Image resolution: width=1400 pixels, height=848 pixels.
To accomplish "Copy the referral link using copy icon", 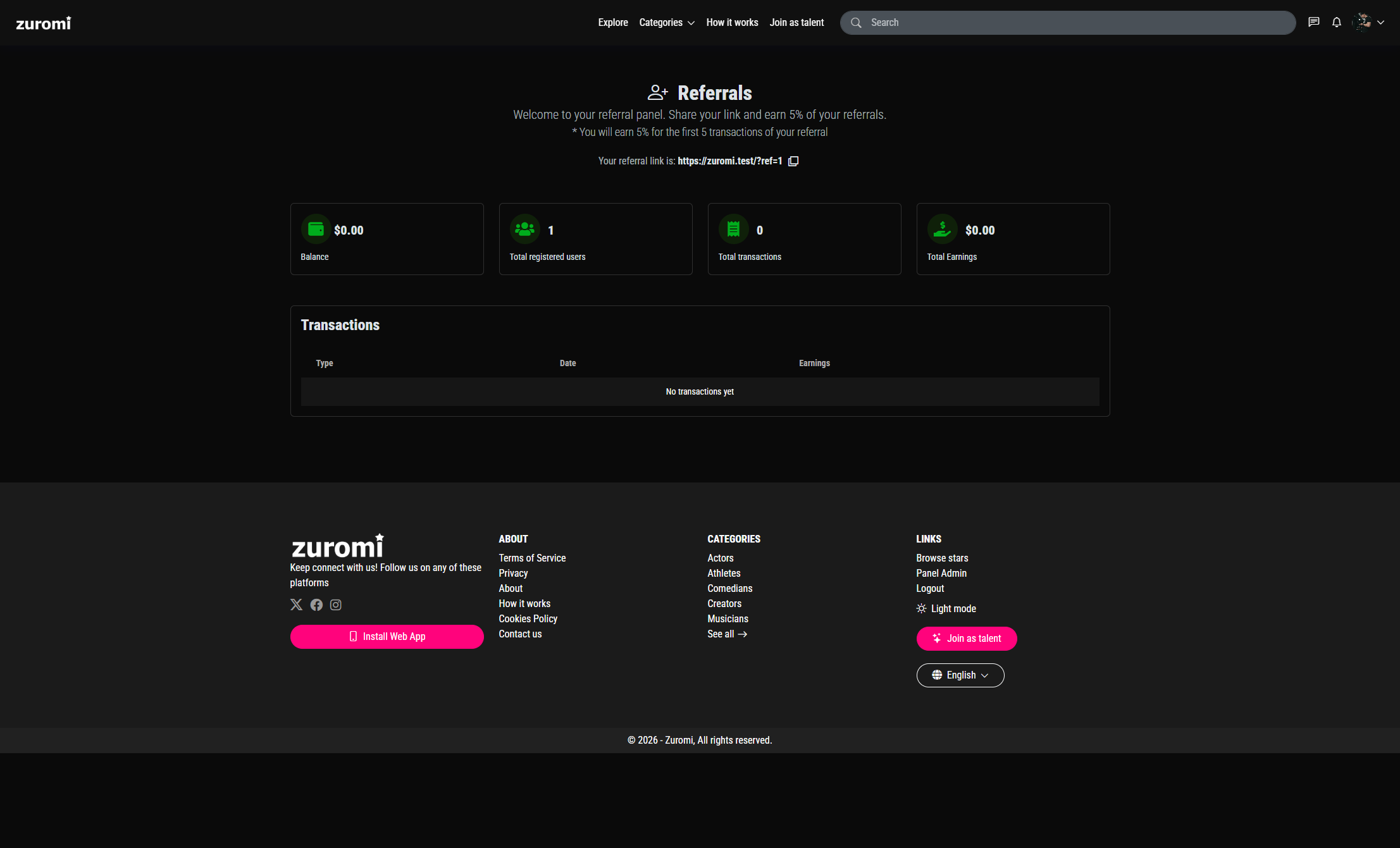I will pyautogui.click(x=793, y=161).
